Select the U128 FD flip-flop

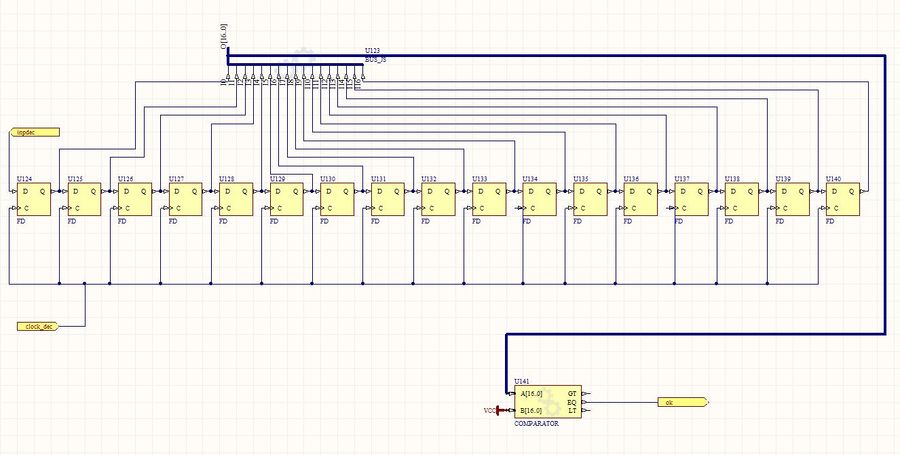[x=236, y=199]
